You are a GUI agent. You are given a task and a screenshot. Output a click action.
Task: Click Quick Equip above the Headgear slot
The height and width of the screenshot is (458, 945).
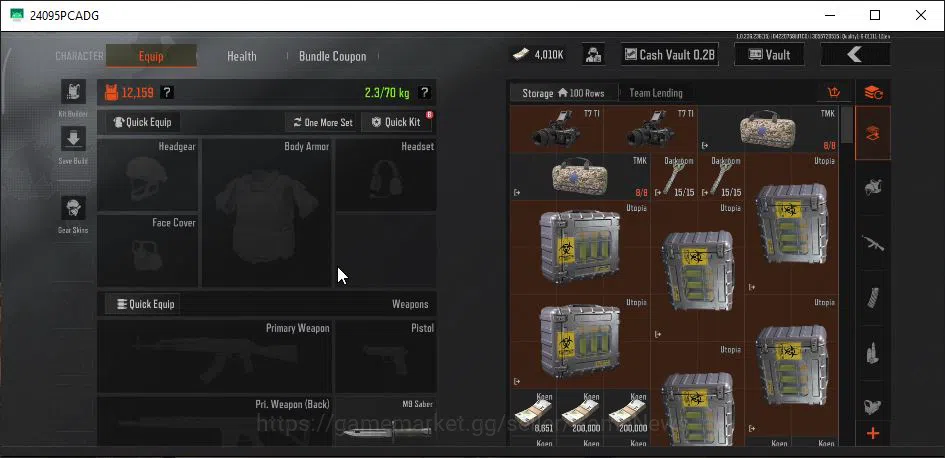coord(143,122)
